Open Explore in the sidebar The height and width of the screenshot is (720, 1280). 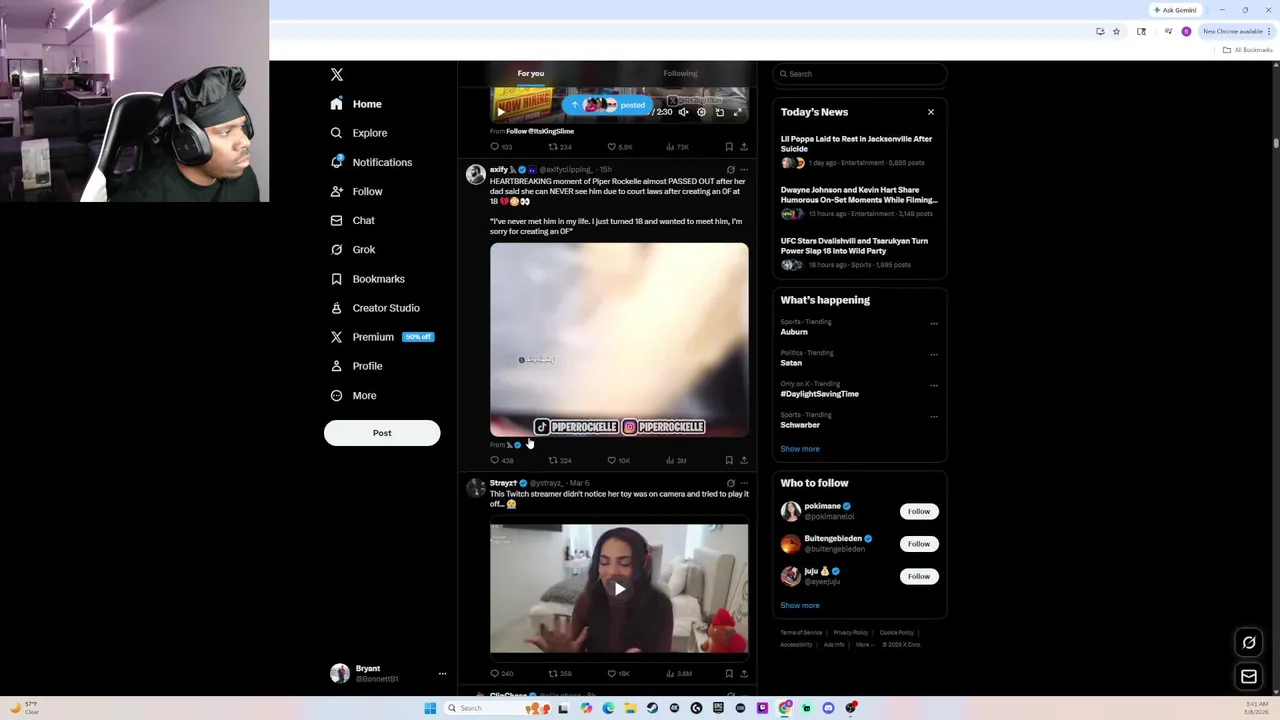coord(359,133)
